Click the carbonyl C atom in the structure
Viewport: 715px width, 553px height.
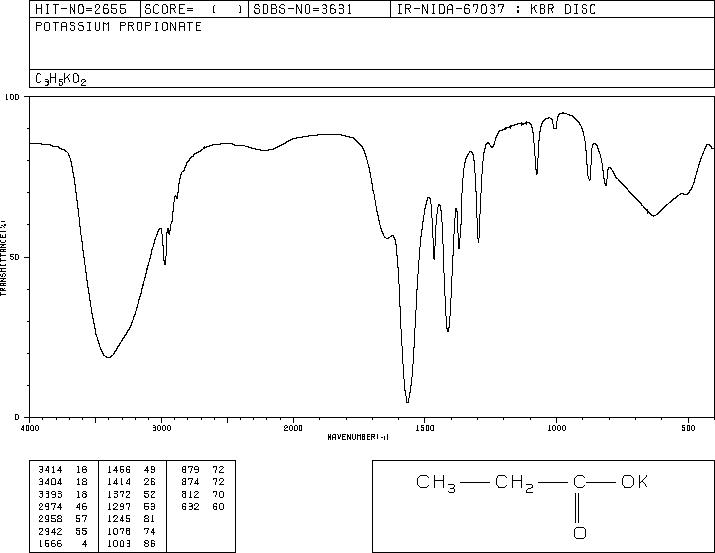pos(579,481)
